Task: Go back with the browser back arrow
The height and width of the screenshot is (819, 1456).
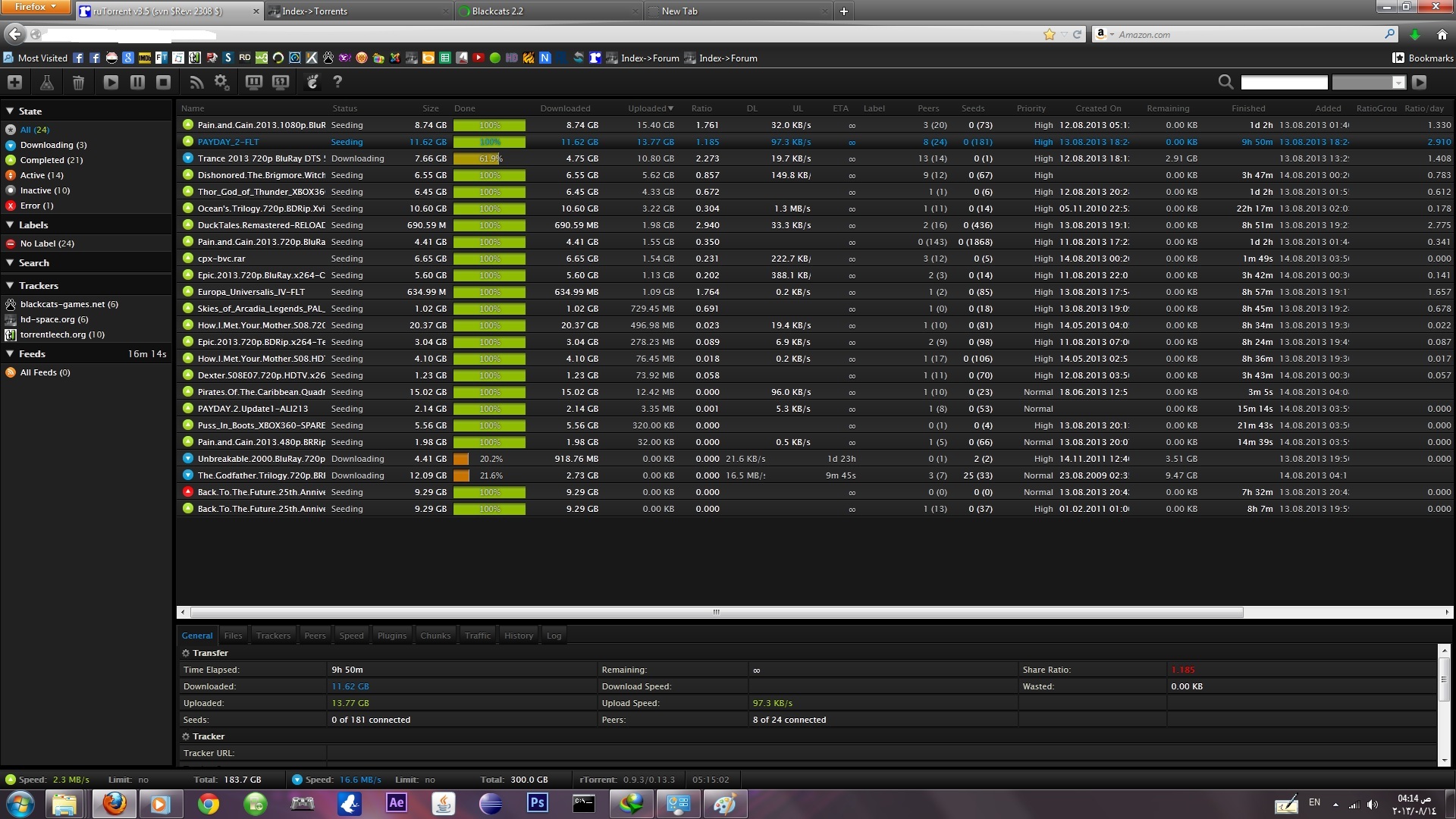Action: tap(14, 33)
